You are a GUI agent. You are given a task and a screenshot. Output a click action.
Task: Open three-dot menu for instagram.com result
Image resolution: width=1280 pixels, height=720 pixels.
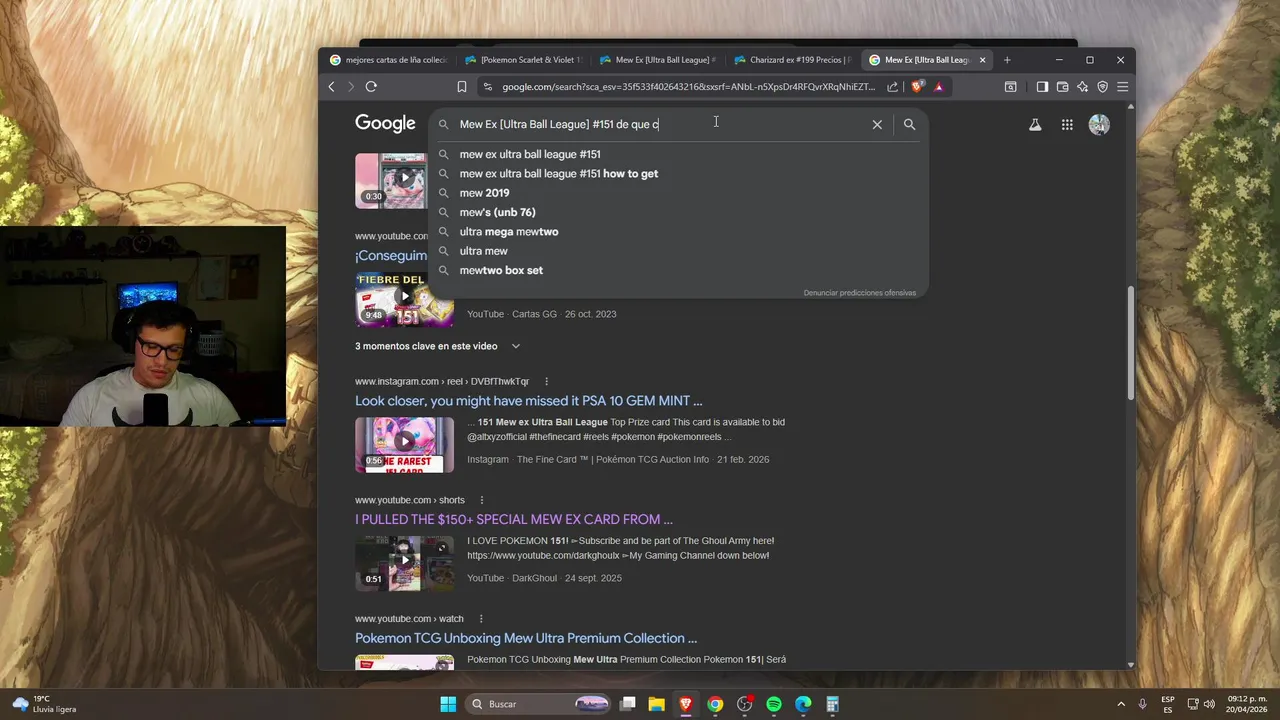(546, 381)
